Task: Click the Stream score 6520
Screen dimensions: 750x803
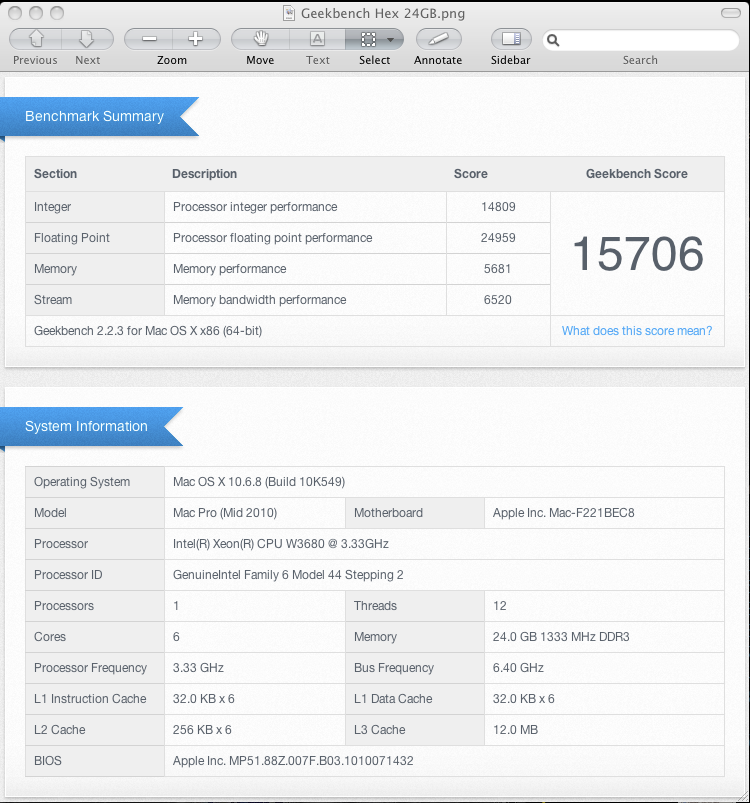Action: 498,300
